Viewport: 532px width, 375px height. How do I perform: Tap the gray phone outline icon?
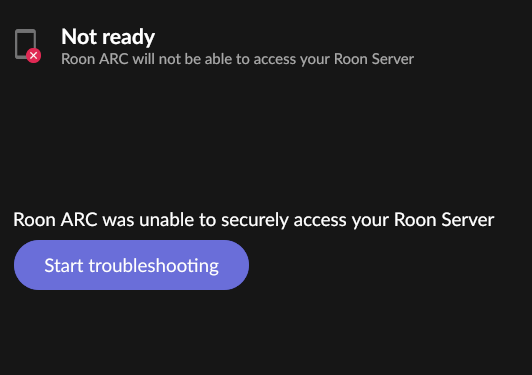[25, 44]
